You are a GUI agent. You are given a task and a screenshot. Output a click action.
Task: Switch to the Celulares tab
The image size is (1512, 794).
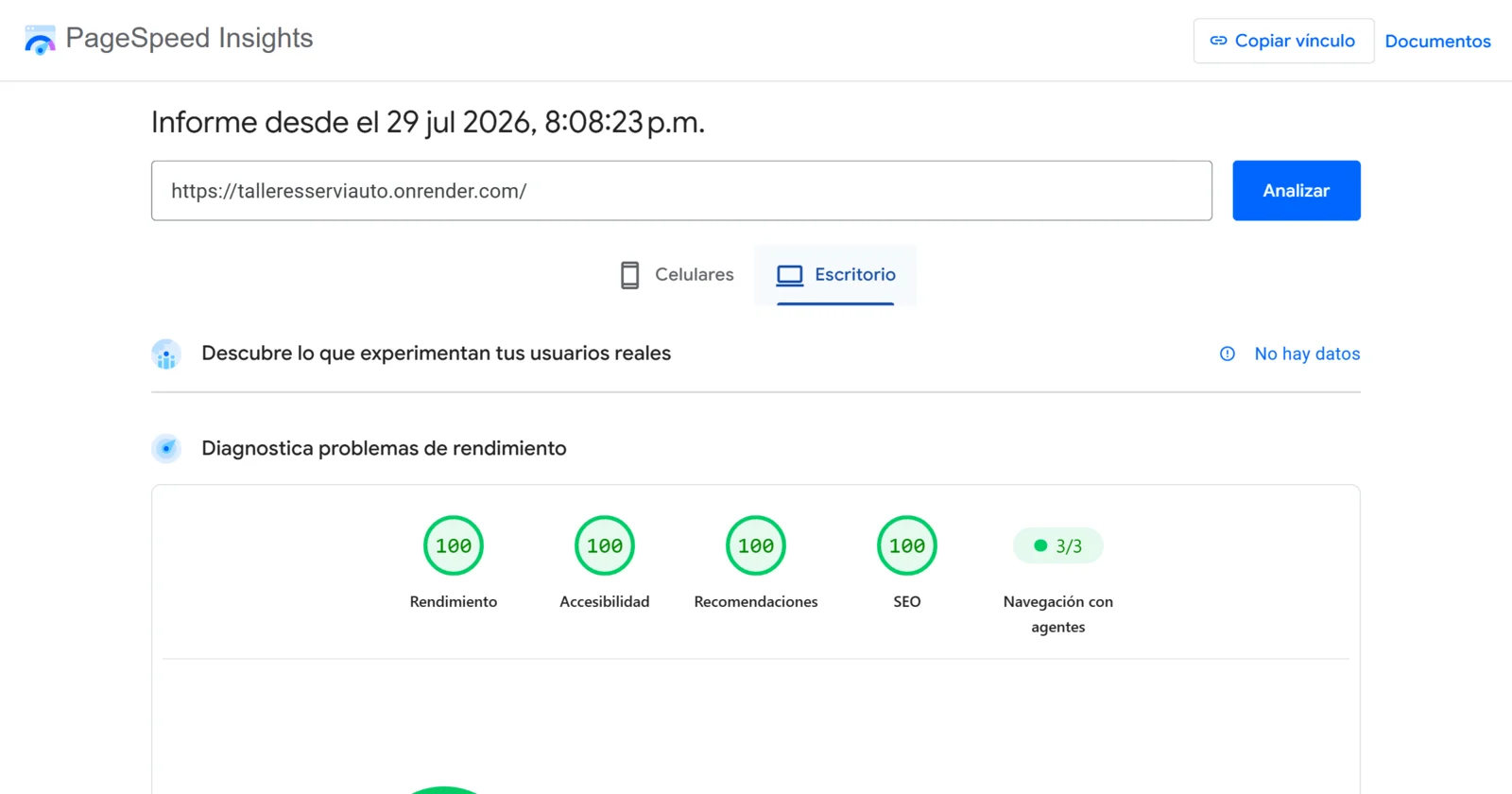(677, 275)
